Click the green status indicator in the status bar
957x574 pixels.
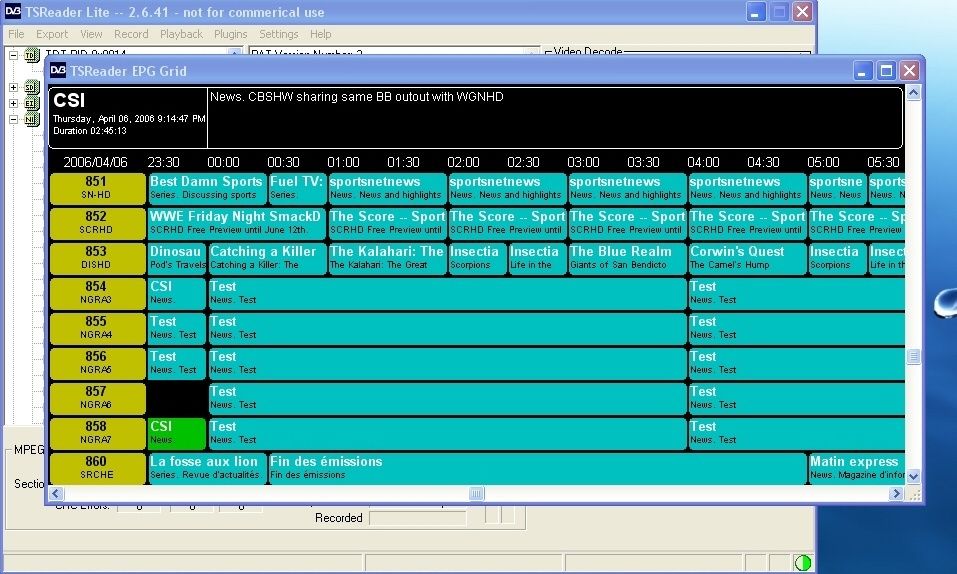803,562
